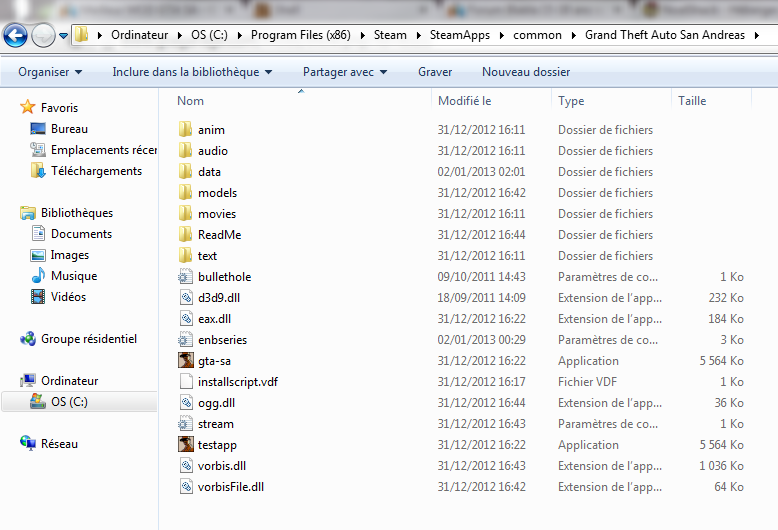This screenshot has height=530, width=778.
Task: Select the models folder icon
Action: tap(185, 192)
